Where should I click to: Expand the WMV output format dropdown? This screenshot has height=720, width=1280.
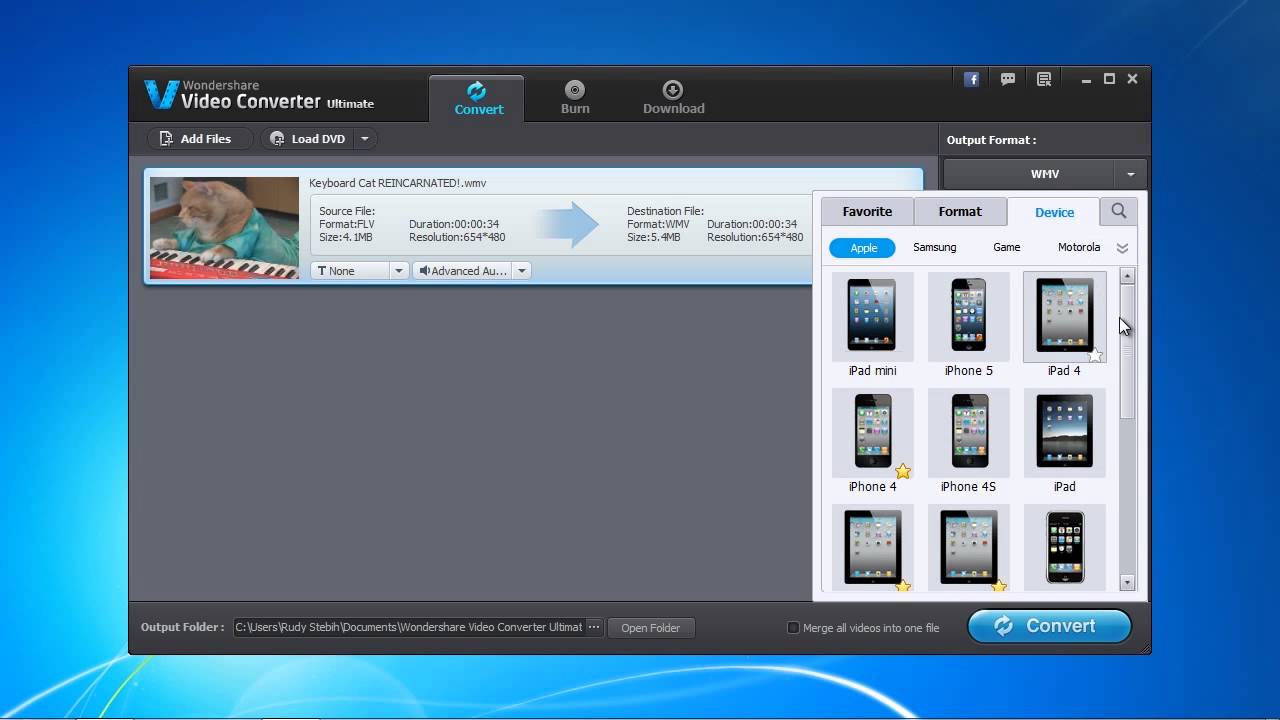tap(1130, 174)
